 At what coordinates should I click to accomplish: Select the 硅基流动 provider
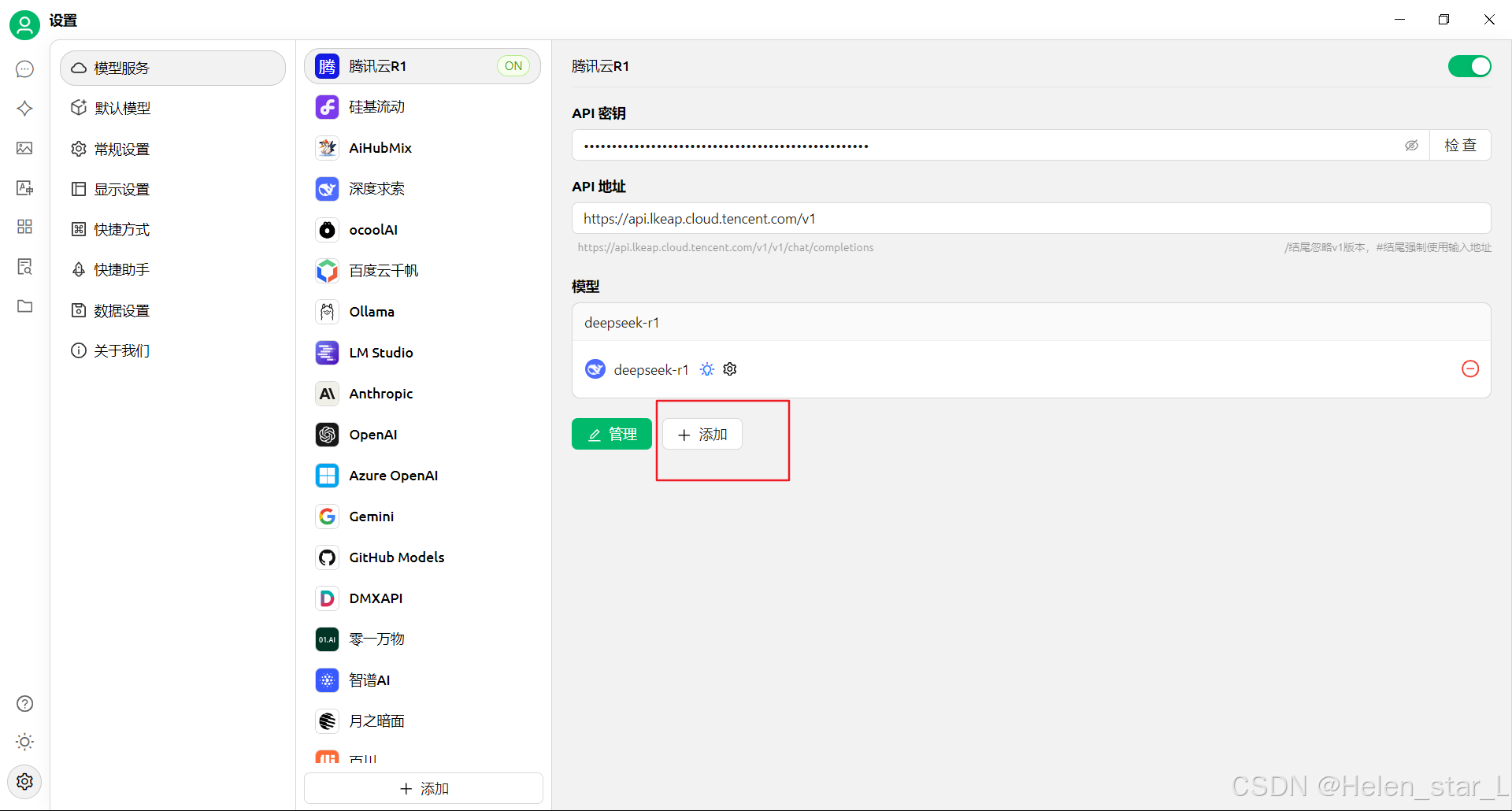[x=423, y=107]
